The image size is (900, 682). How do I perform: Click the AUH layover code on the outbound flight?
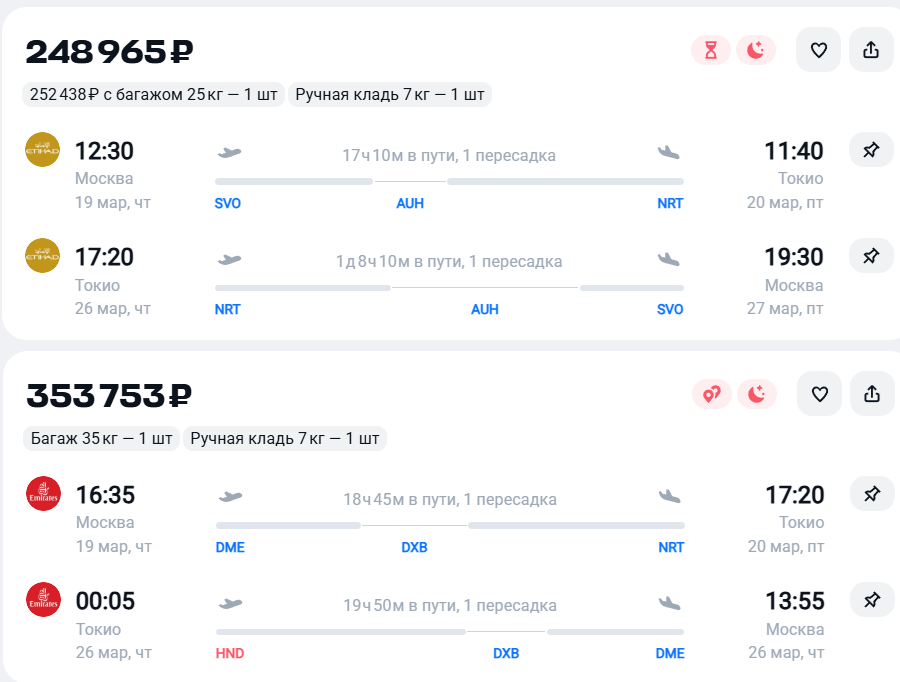[x=410, y=203]
